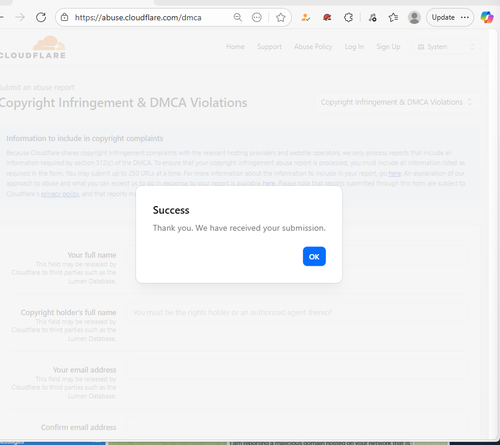Viewport: 500px width, 445px height.
Task: Click the 'Copyright Infringement & DMCA Violations' page heading
Action: point(123,103)
